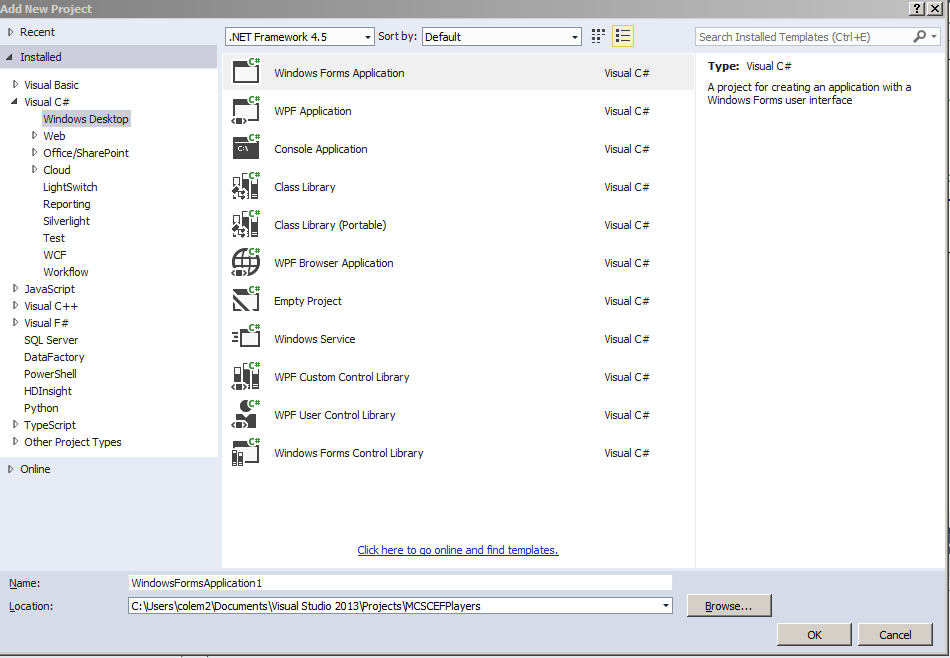Select the WPF Browser Application template name
The height and width of the screenshot is (658, 950).
coord(334,263)
